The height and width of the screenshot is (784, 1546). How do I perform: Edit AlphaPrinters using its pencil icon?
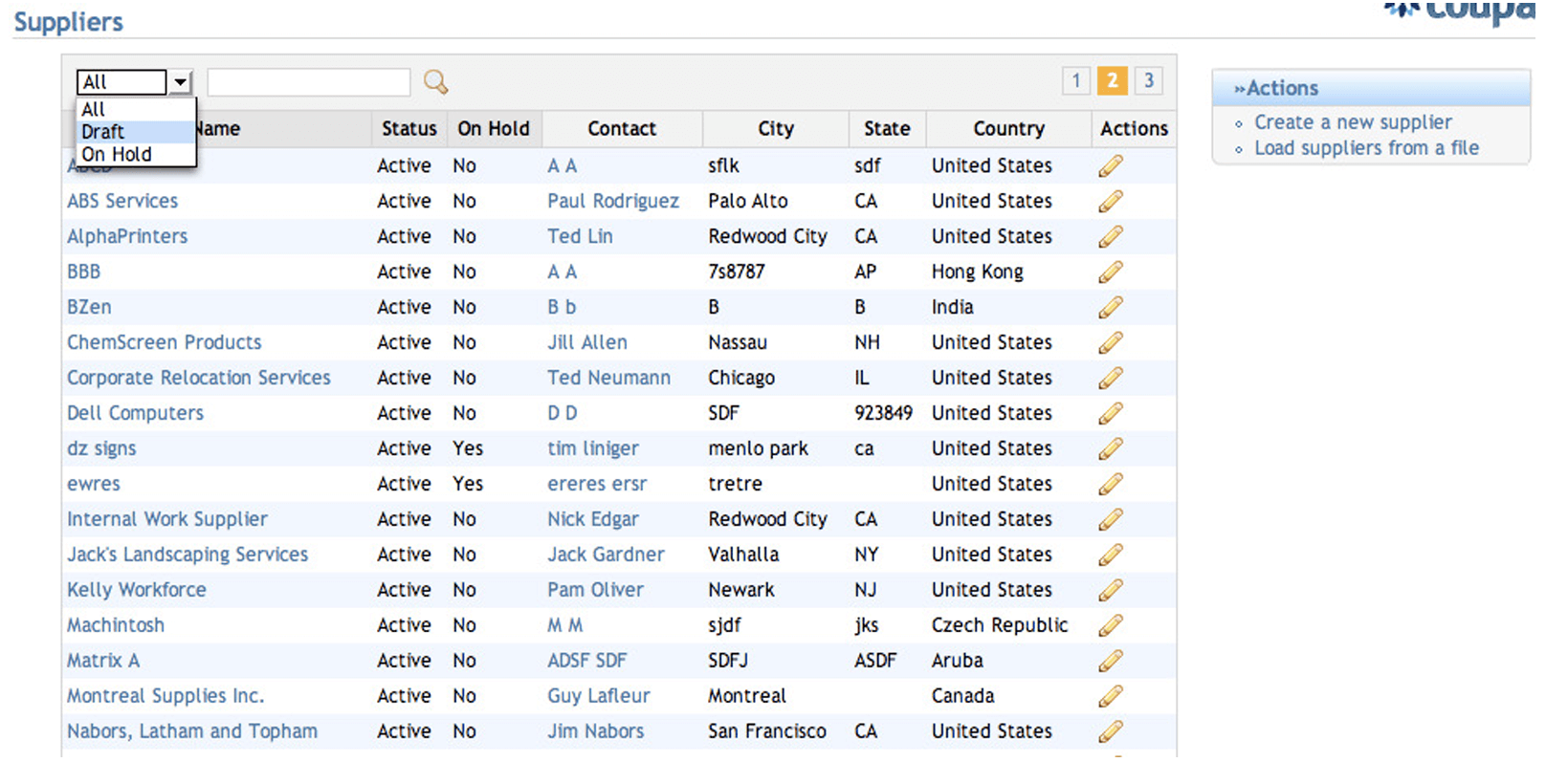click(x=1111, y=237)
